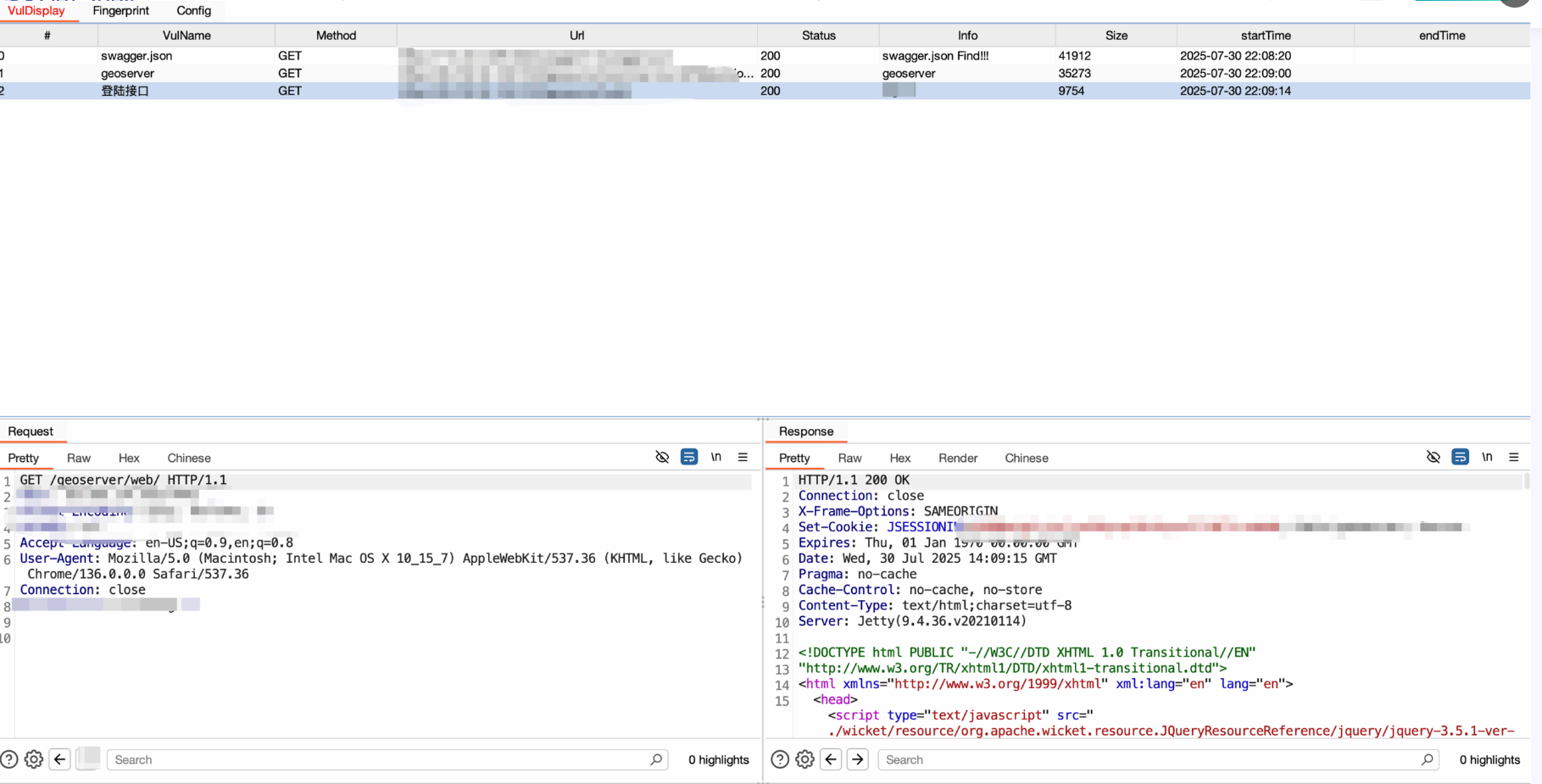The height and width of the screenshot is (784, 1542).
Task: Switch to the Fingerprint tab
Action: click(x=120, y=11)
